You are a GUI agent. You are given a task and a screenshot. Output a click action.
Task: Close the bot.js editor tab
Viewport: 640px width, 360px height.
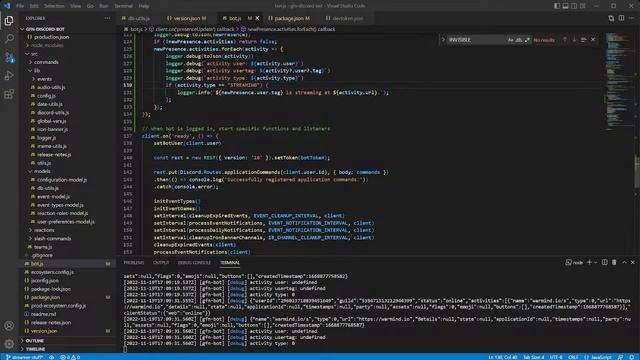[x=257, y=18]
